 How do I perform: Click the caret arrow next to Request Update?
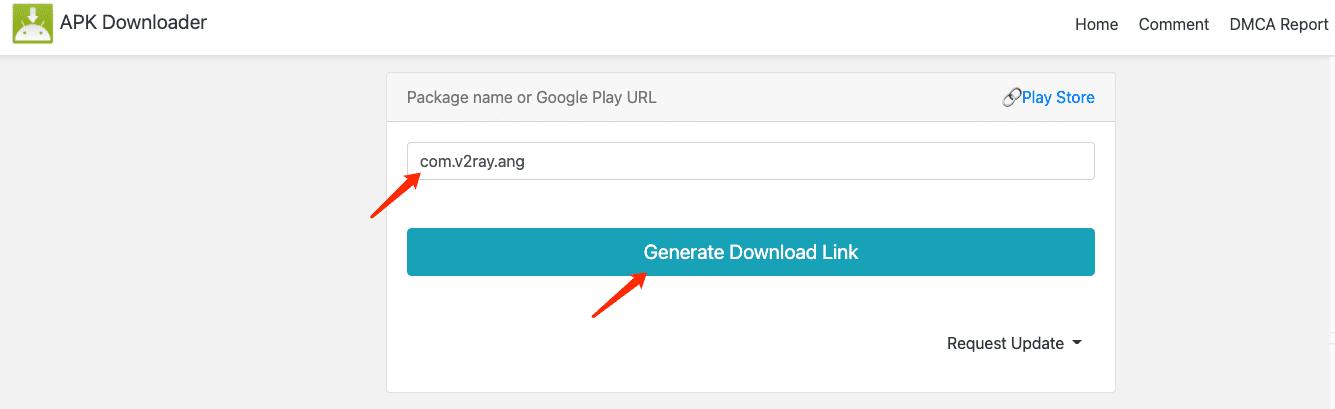1077,343
